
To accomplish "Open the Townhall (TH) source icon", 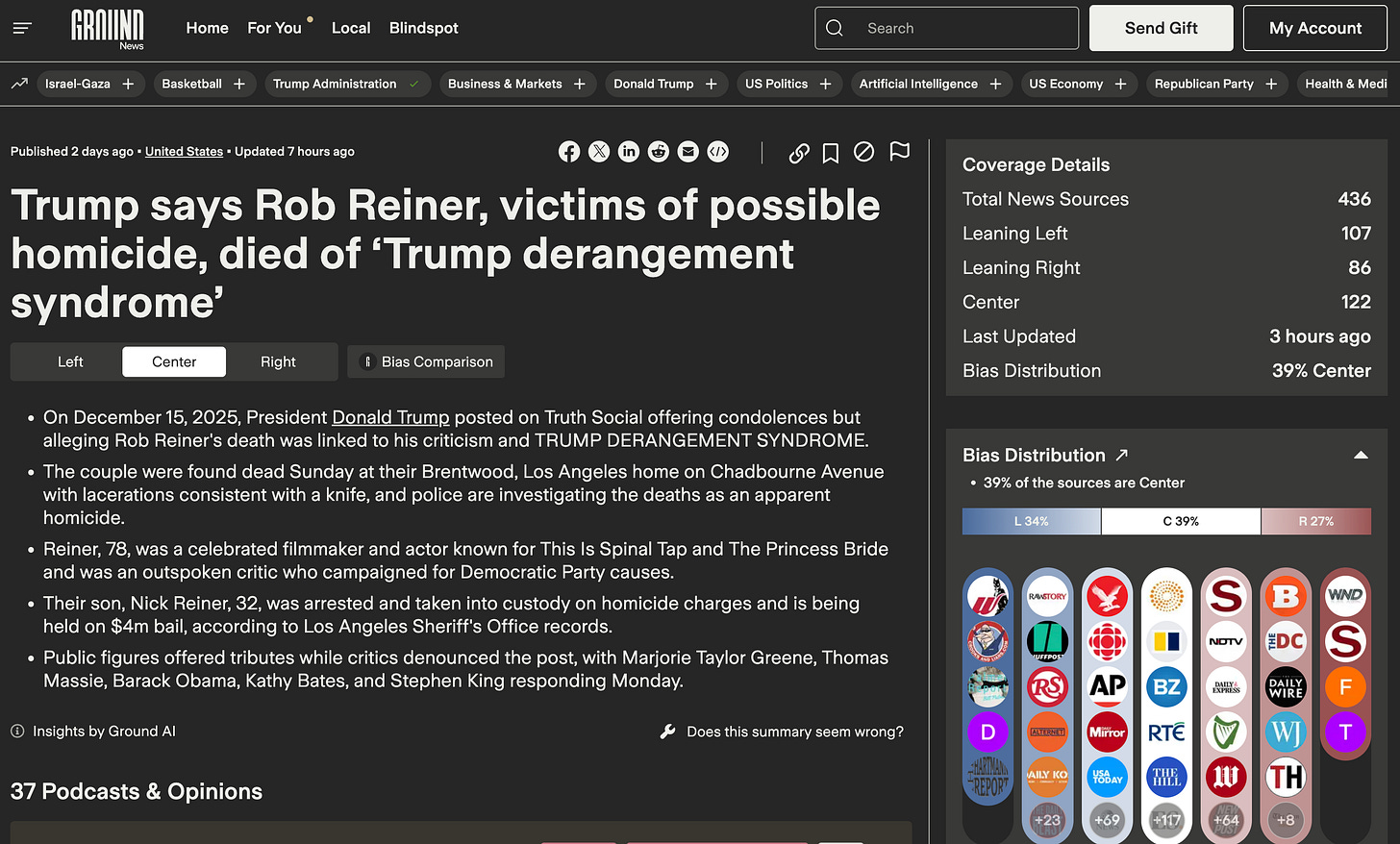I will 1286,777.
